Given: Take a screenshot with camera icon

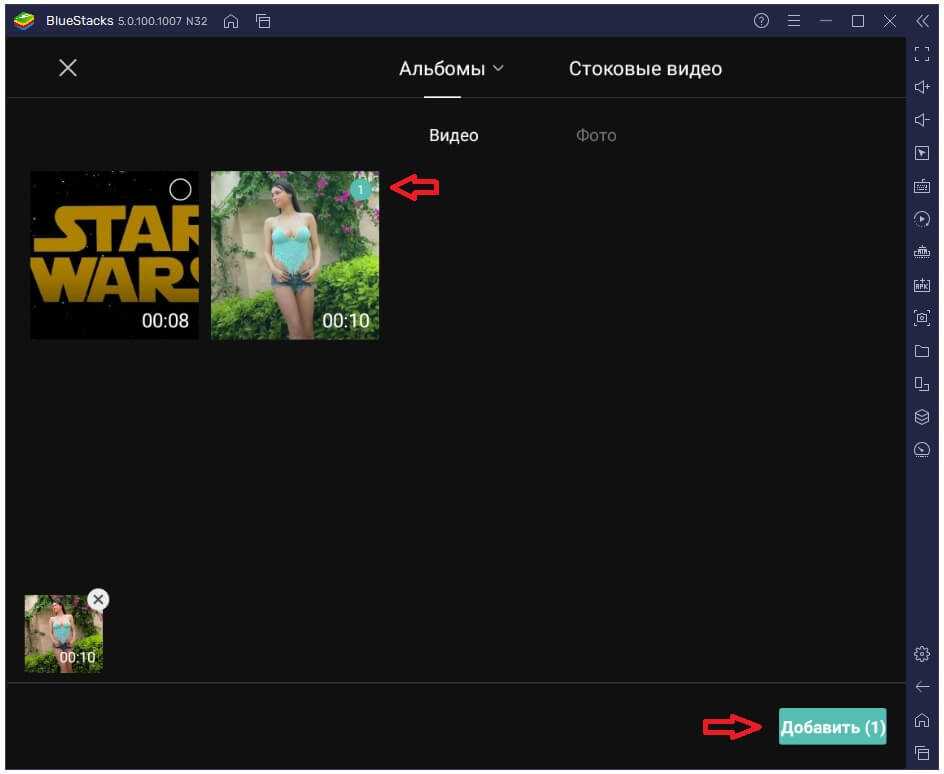Looking at the screenshot, I should (x=922, y=318).
